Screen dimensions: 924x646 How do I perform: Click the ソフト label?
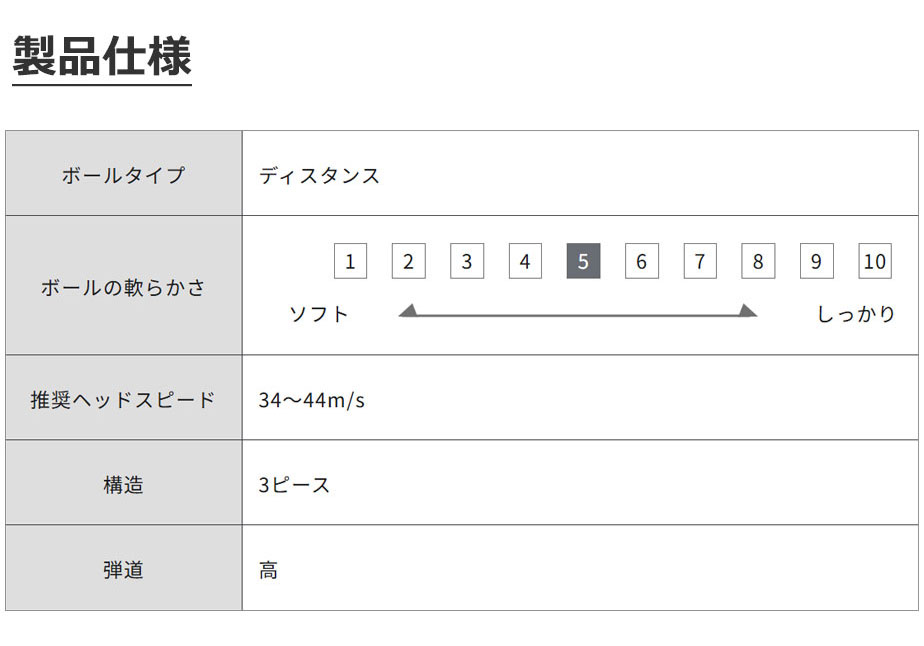click(x=319, y=314)
